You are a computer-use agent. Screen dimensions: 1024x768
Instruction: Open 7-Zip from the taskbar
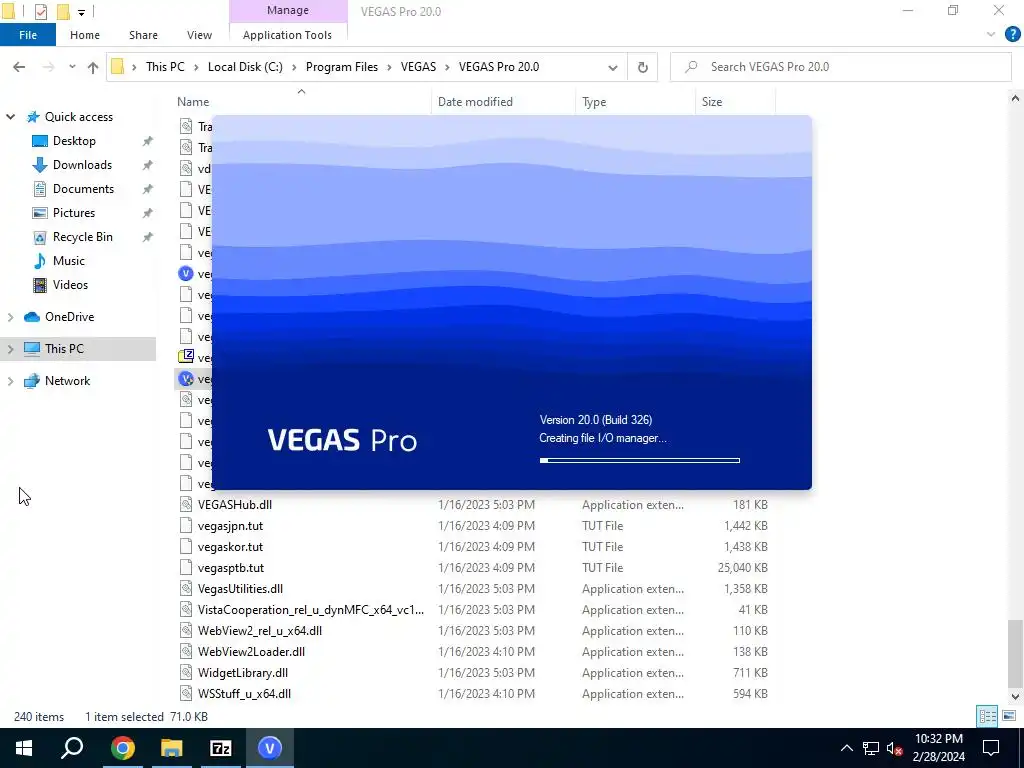pyautogui.click(x=221, y=748)
